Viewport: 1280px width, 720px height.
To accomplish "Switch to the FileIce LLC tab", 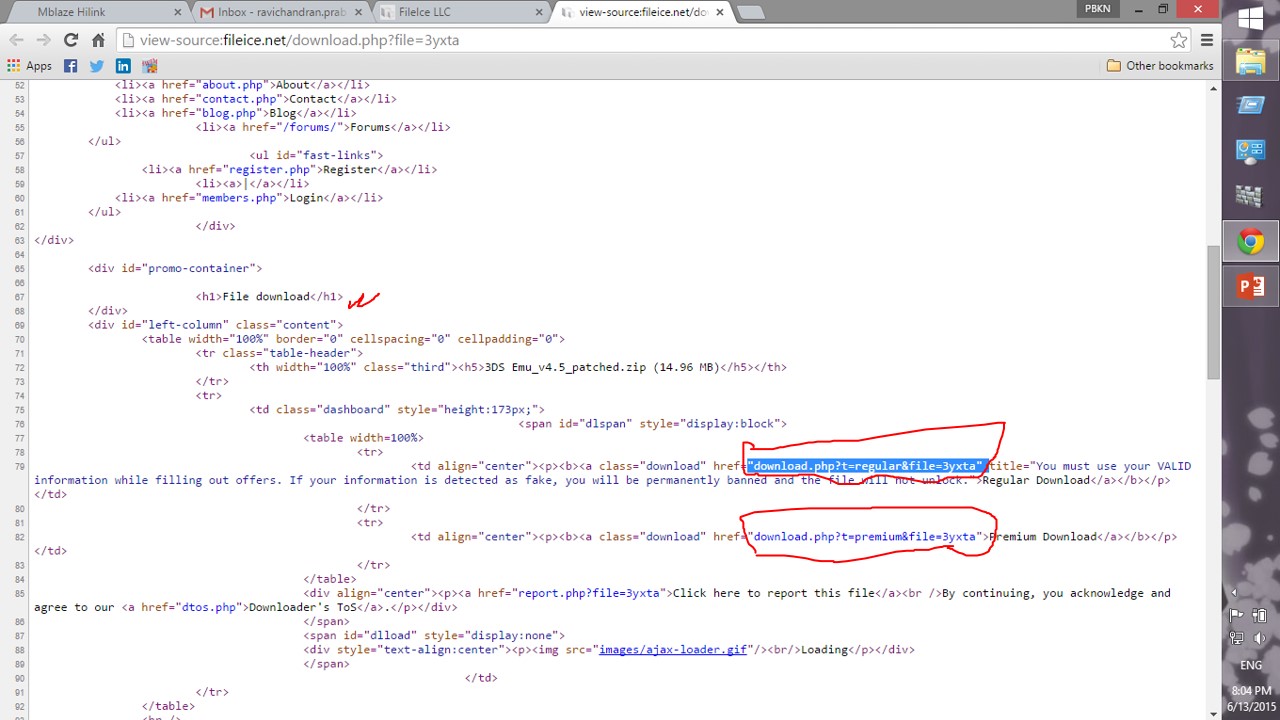I will click(x=455, y=12).
